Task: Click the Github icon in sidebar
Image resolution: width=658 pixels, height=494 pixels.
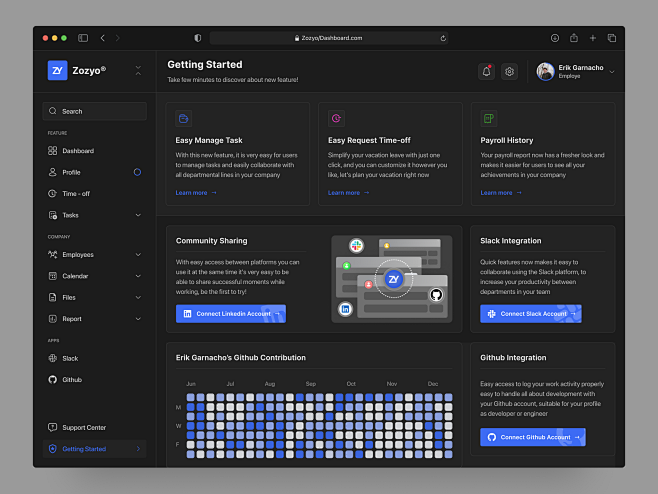Action: coord(52,380)
